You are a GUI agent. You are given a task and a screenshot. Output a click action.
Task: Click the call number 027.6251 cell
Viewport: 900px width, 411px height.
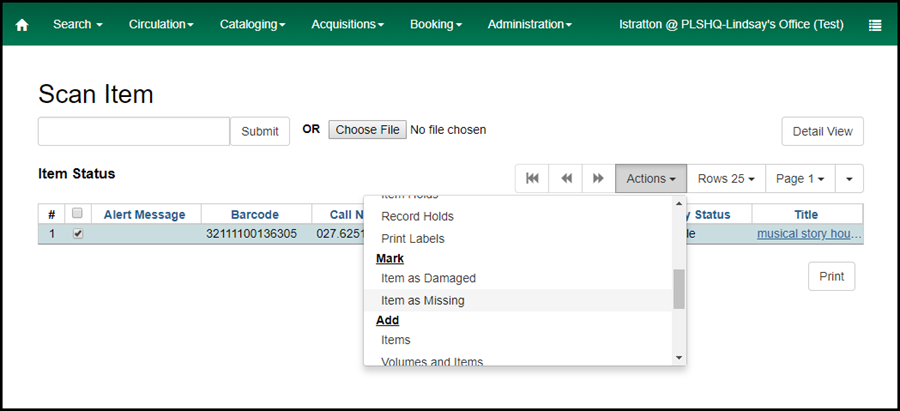(x=340, y=234)
